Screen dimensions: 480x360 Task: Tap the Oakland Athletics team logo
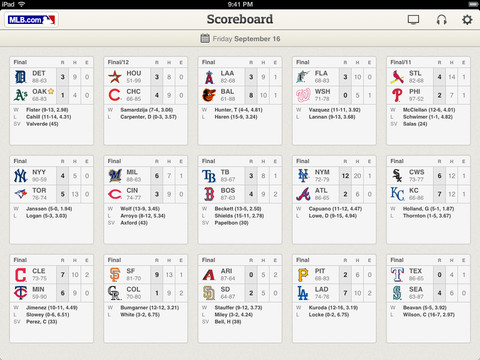pos(20,95)
